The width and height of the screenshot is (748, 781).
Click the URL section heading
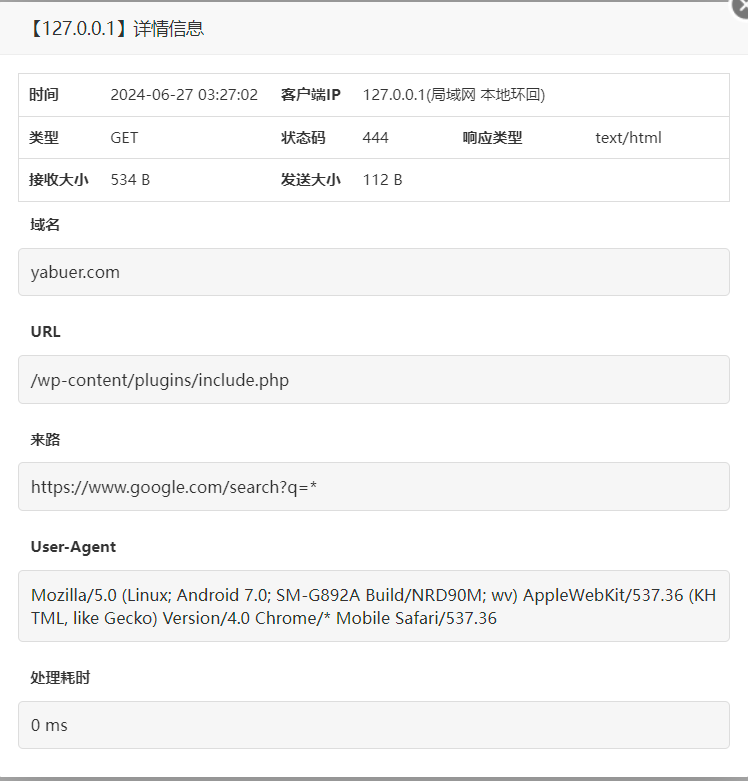(45, 332)
